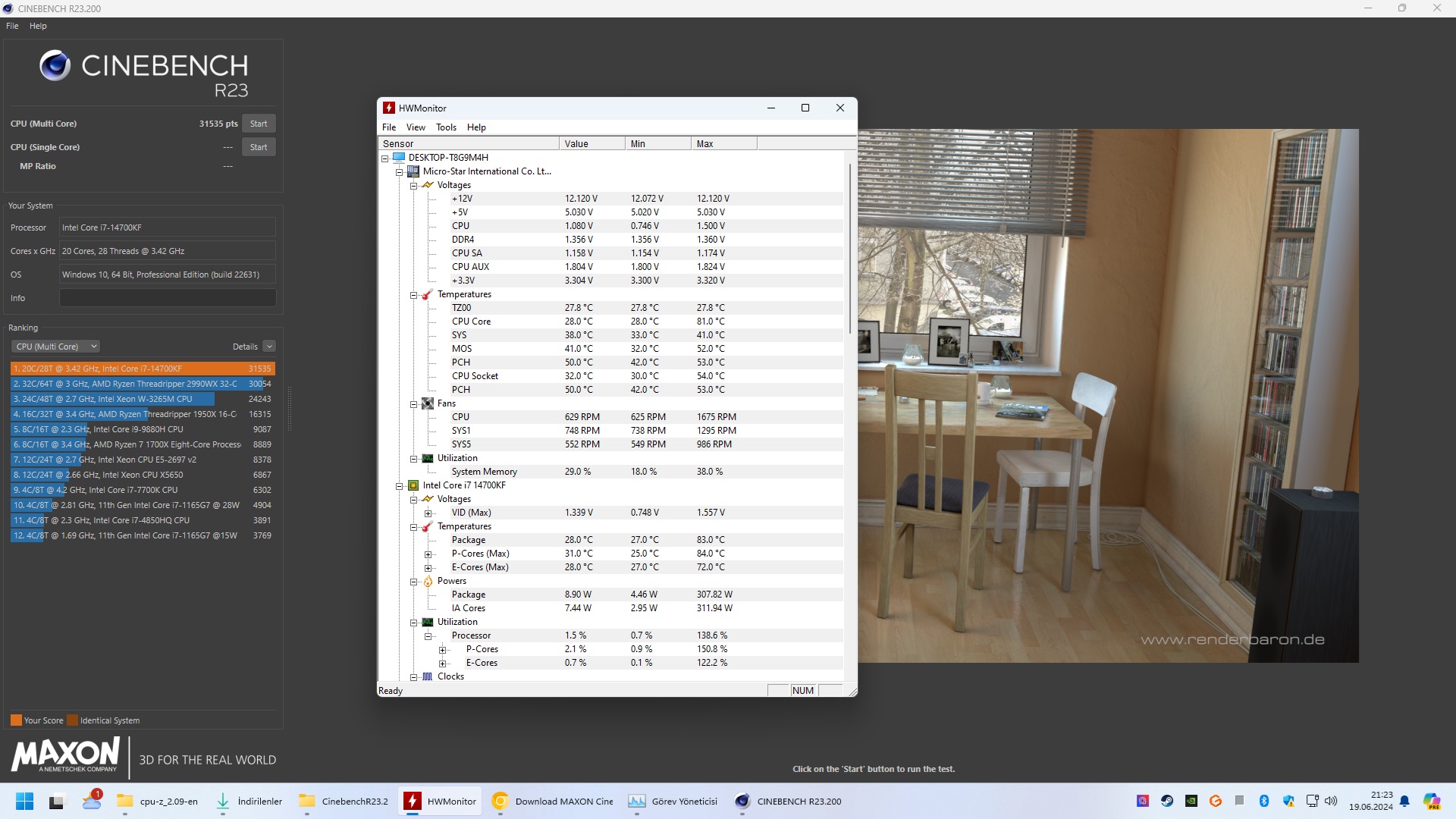Click the volume speaker tray icon
This screenshot has width=1456, height=819.
click(x=1331, y=801)
